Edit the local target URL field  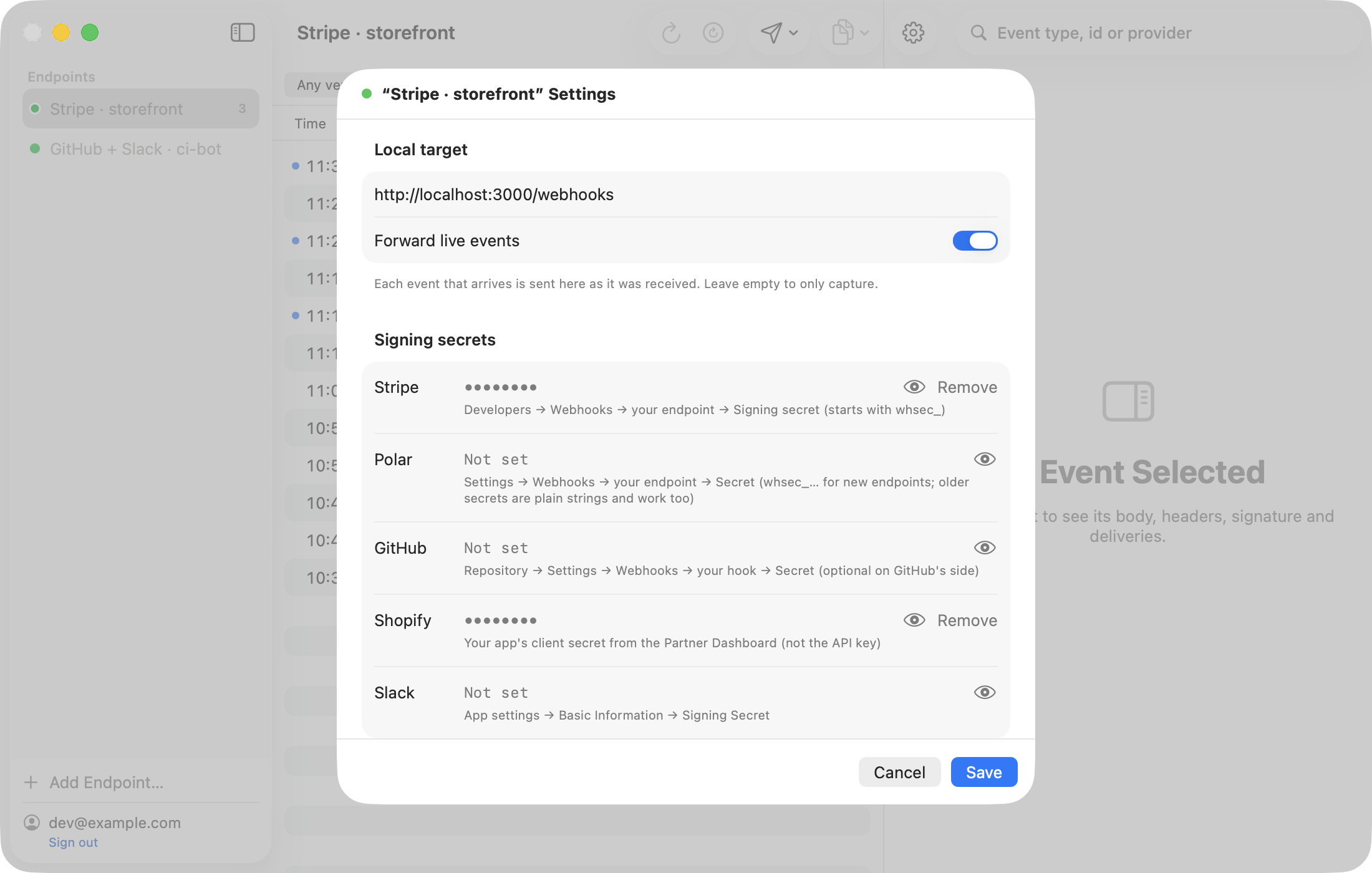pyautogui.click(x=686, y=195)
